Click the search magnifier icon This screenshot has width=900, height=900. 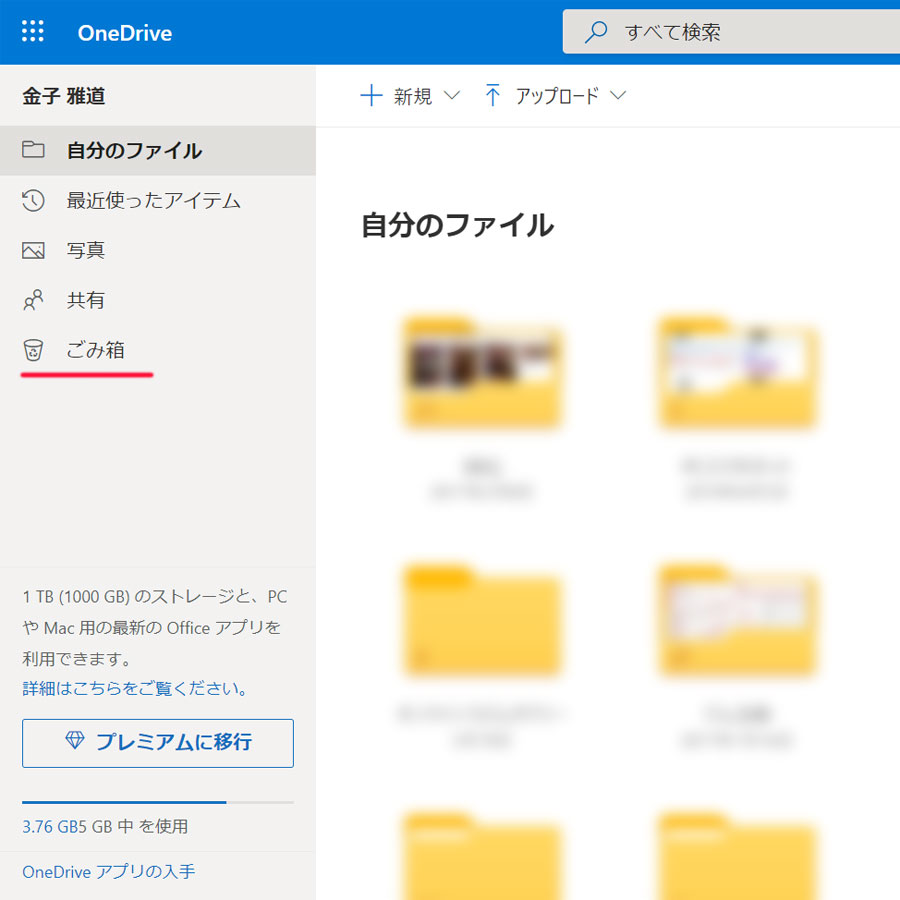[596, 32]
